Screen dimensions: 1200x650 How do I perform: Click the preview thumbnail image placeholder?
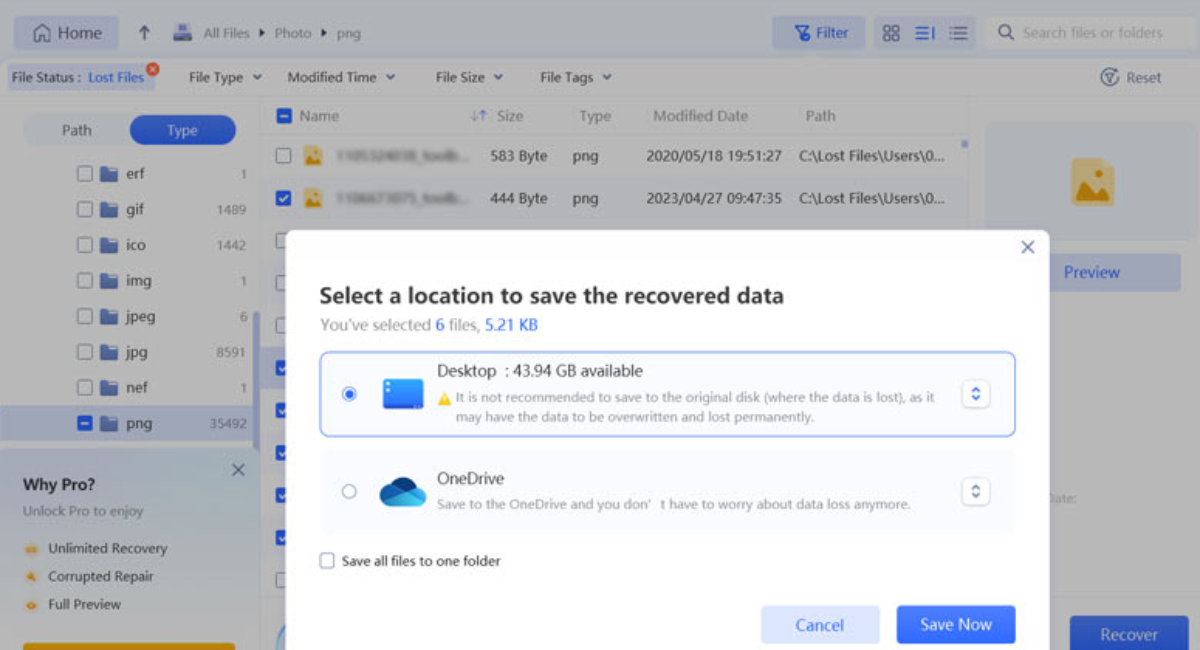(1092, 182)
